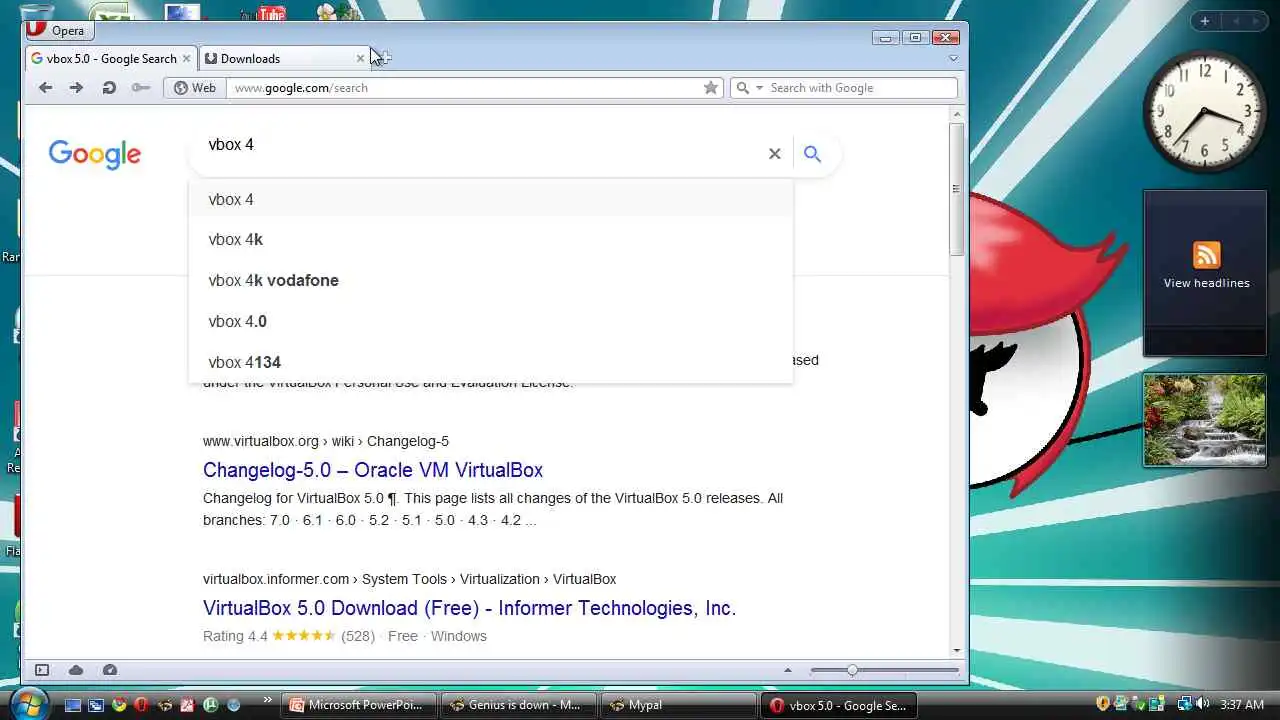Open Opera Link cloud icon
Image resolution: width=1280 pixels, height=720 pixels.
pos(76,670)
